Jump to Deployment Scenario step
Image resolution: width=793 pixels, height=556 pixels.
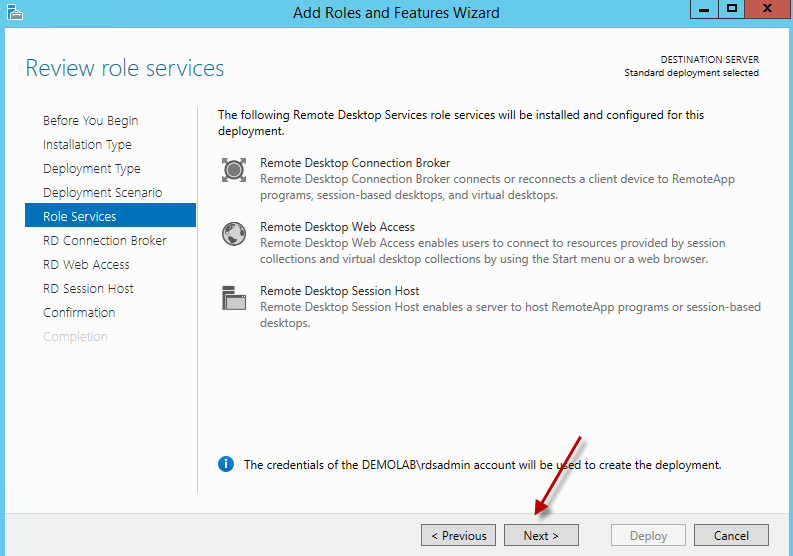[102, 193]
